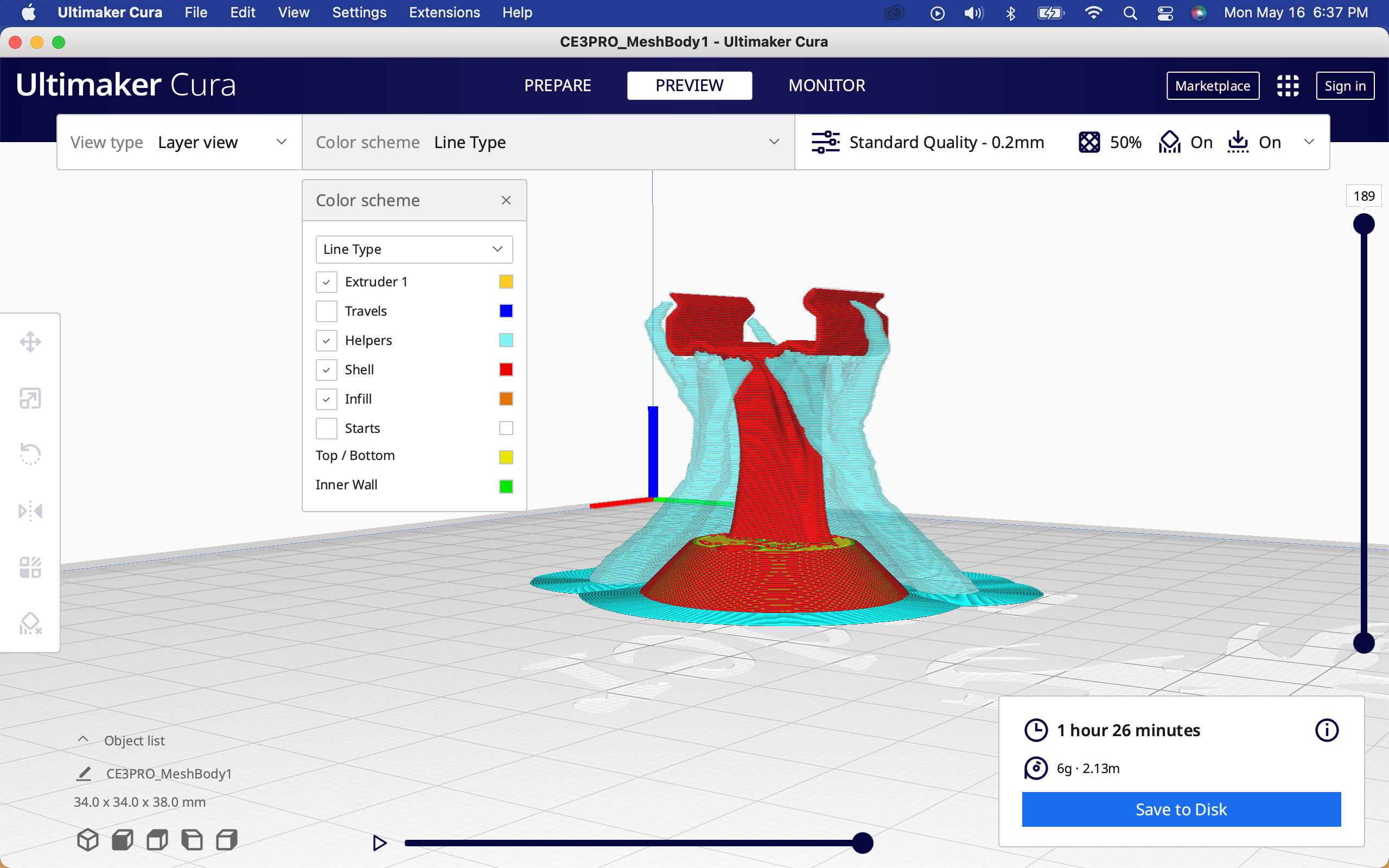Open the Extensions menu
This screenshot has width=1389, height=868.
[x=444, y=12]
